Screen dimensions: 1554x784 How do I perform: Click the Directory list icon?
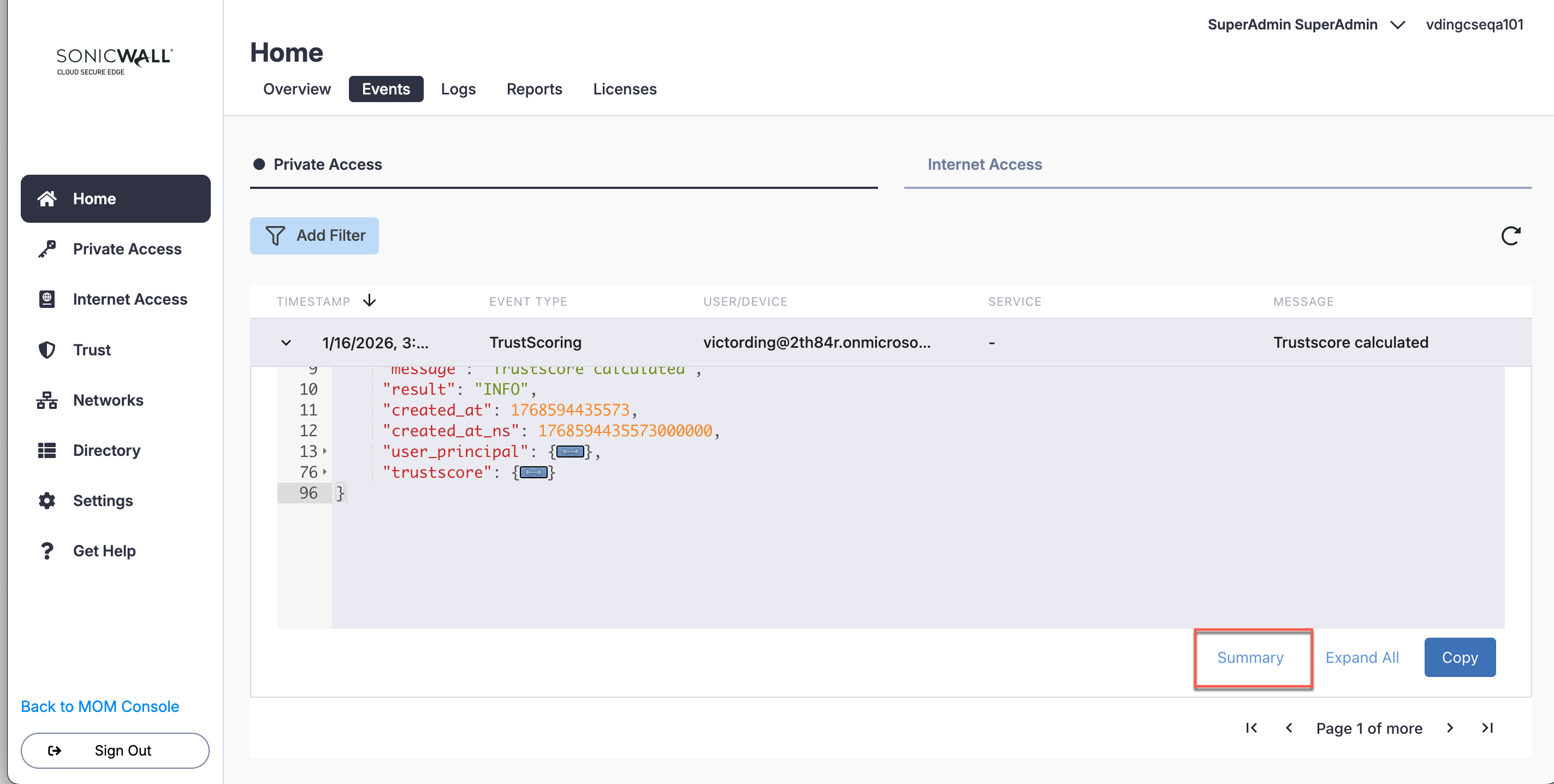click(x=46, y=450)
